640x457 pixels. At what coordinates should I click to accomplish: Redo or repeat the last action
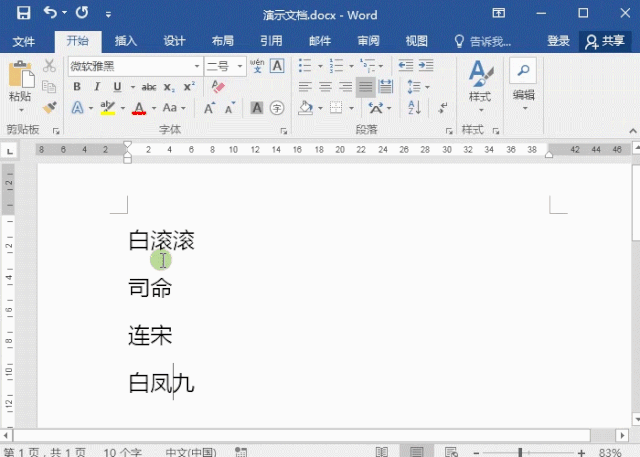pyautogui.click(x=82, y=13)
